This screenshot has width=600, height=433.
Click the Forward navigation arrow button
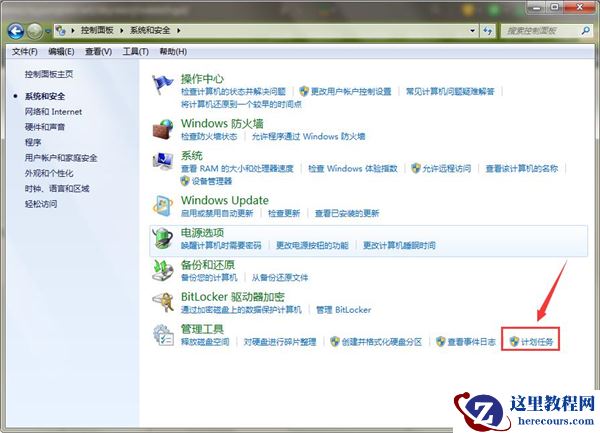tap(35, 31)
